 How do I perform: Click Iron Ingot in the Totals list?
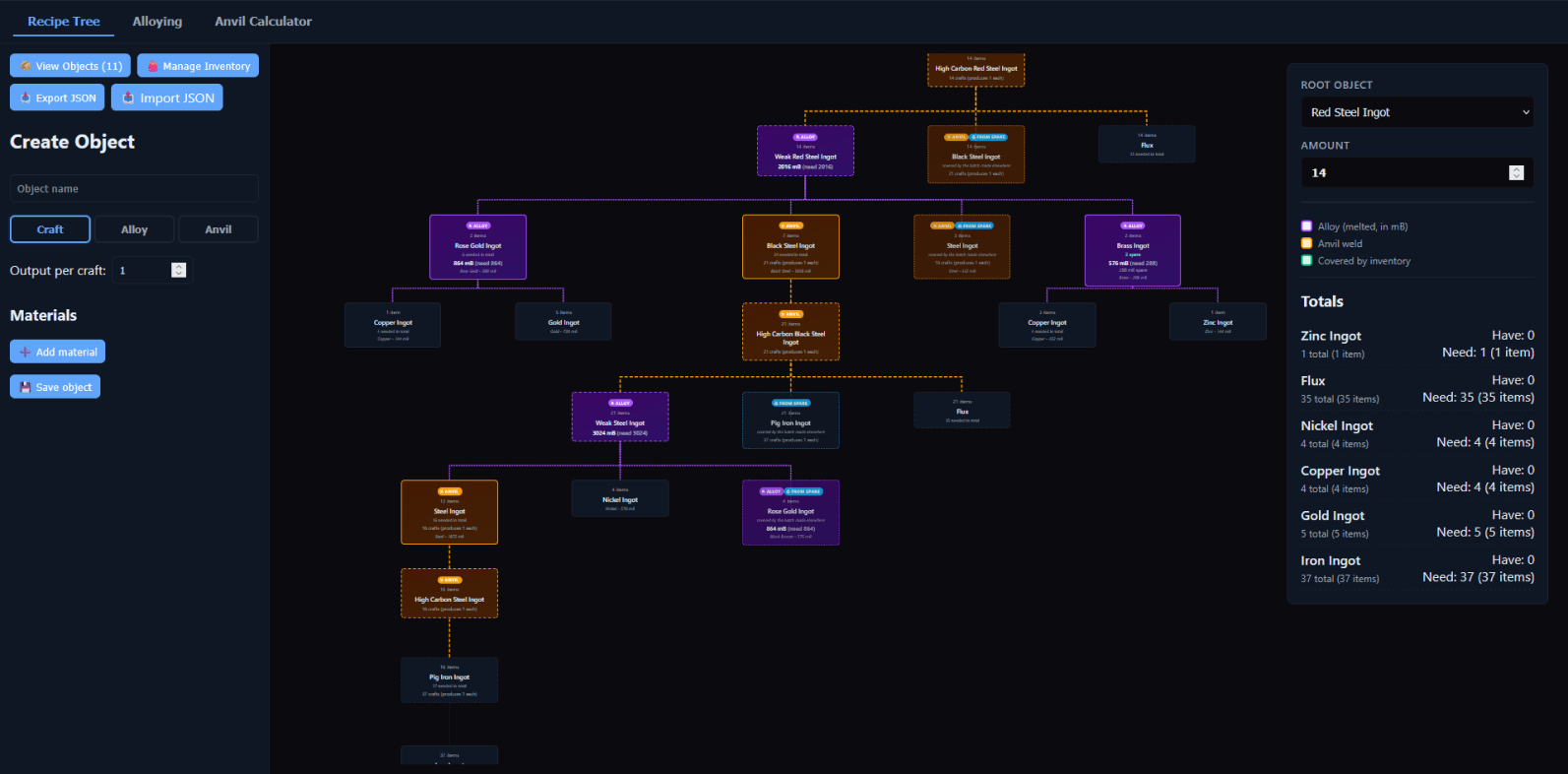click(1331, 561)
